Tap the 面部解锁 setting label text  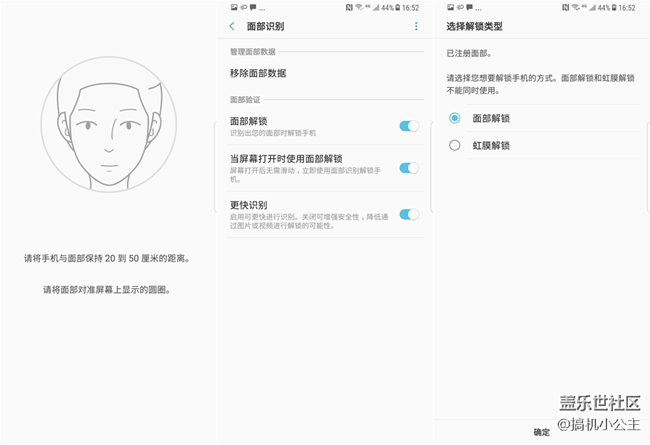[248, 121]
